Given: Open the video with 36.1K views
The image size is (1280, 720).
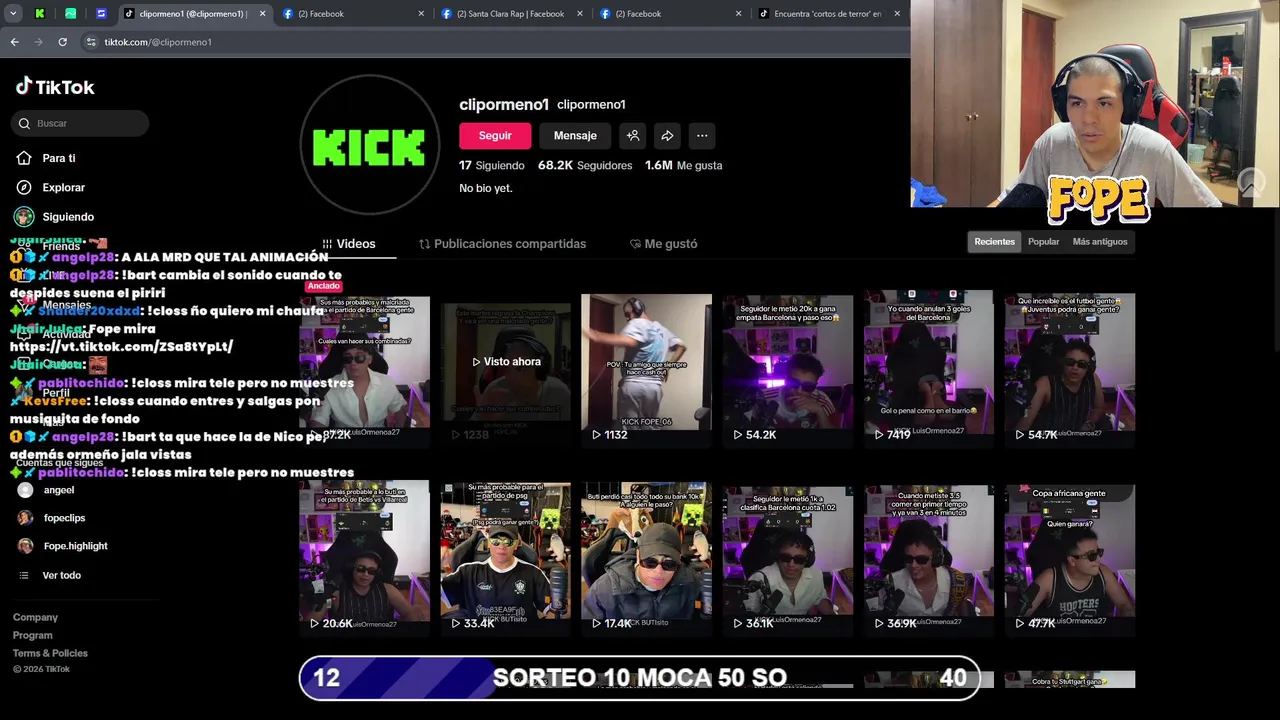Looking at the screenshot, I should pyautogui.click(x=788, y=558).
